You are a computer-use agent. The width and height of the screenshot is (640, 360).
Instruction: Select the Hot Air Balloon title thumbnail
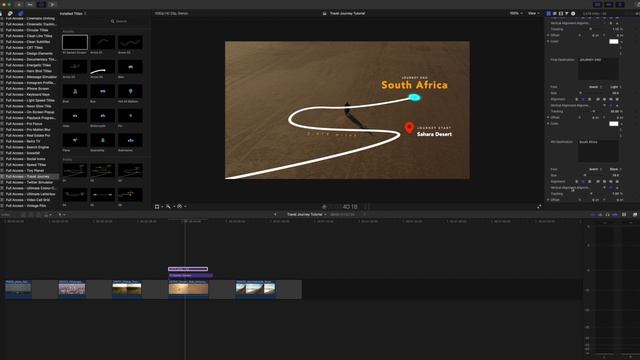(x=130, y=91)
